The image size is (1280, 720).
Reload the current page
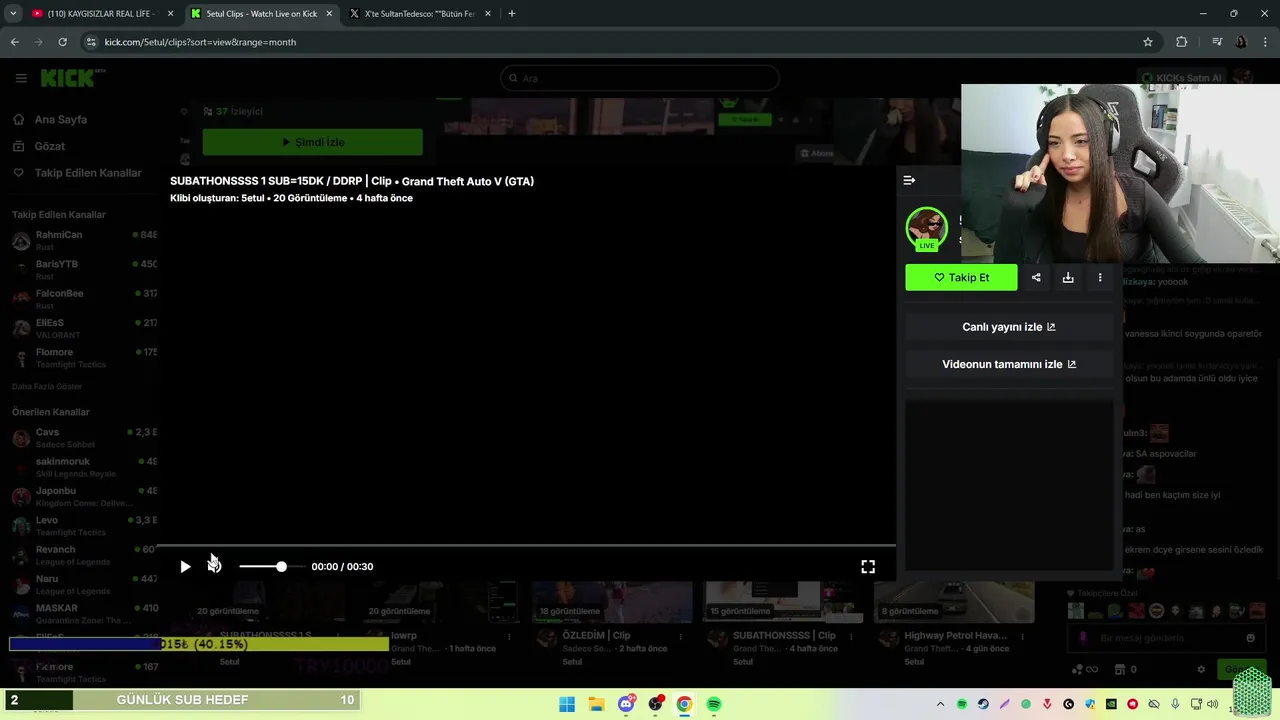(62, 42)
